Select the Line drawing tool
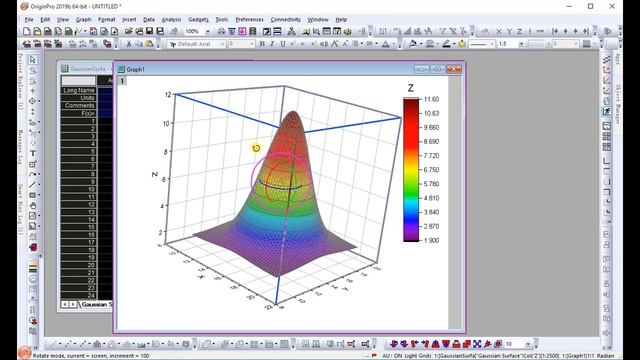This screenshot has width=640, height=360. (33, 184)
